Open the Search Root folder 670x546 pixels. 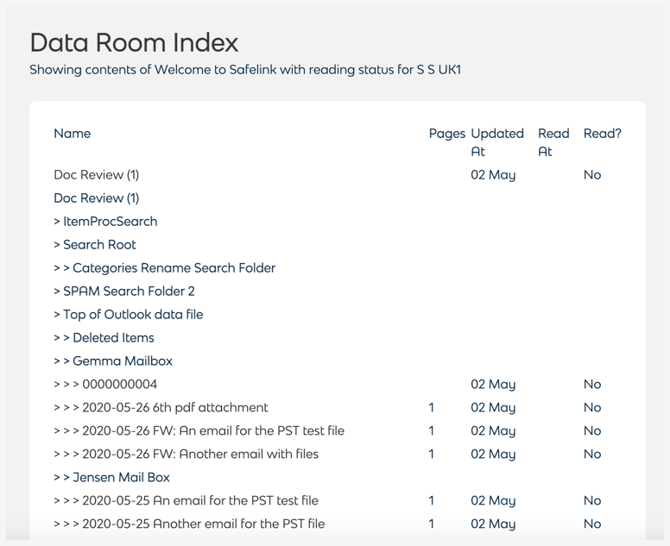point(100,244)
